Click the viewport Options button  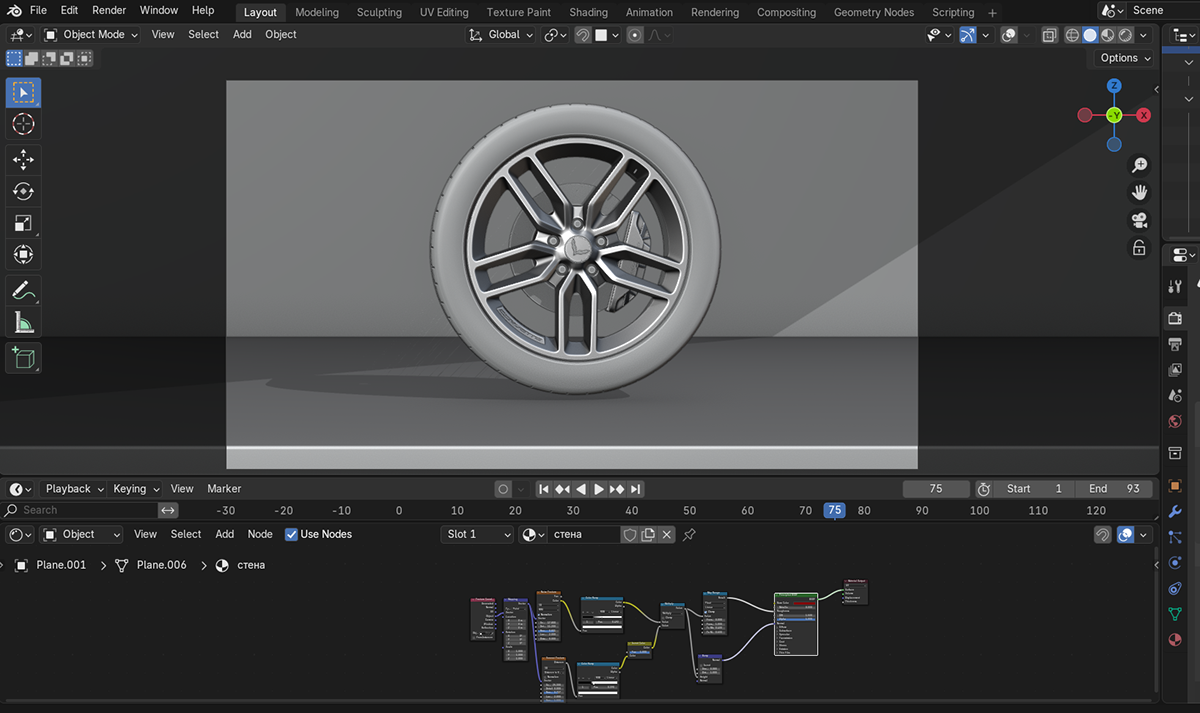point(1125,58)
